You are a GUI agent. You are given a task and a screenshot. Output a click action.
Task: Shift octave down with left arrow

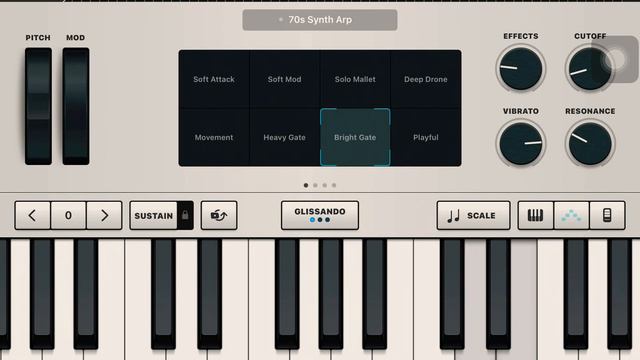click(x=33, y=215)
